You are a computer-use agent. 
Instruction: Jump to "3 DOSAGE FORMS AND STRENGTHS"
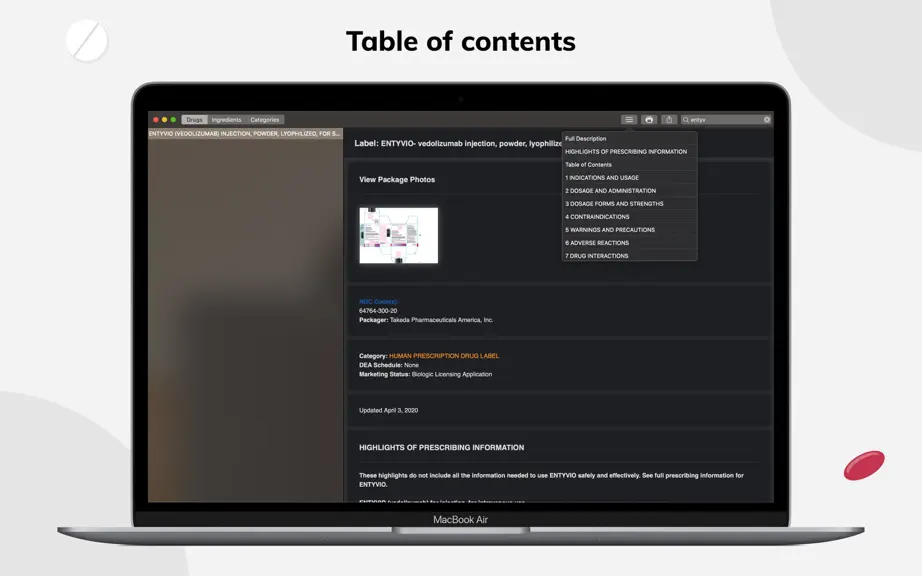pos(629,203)
